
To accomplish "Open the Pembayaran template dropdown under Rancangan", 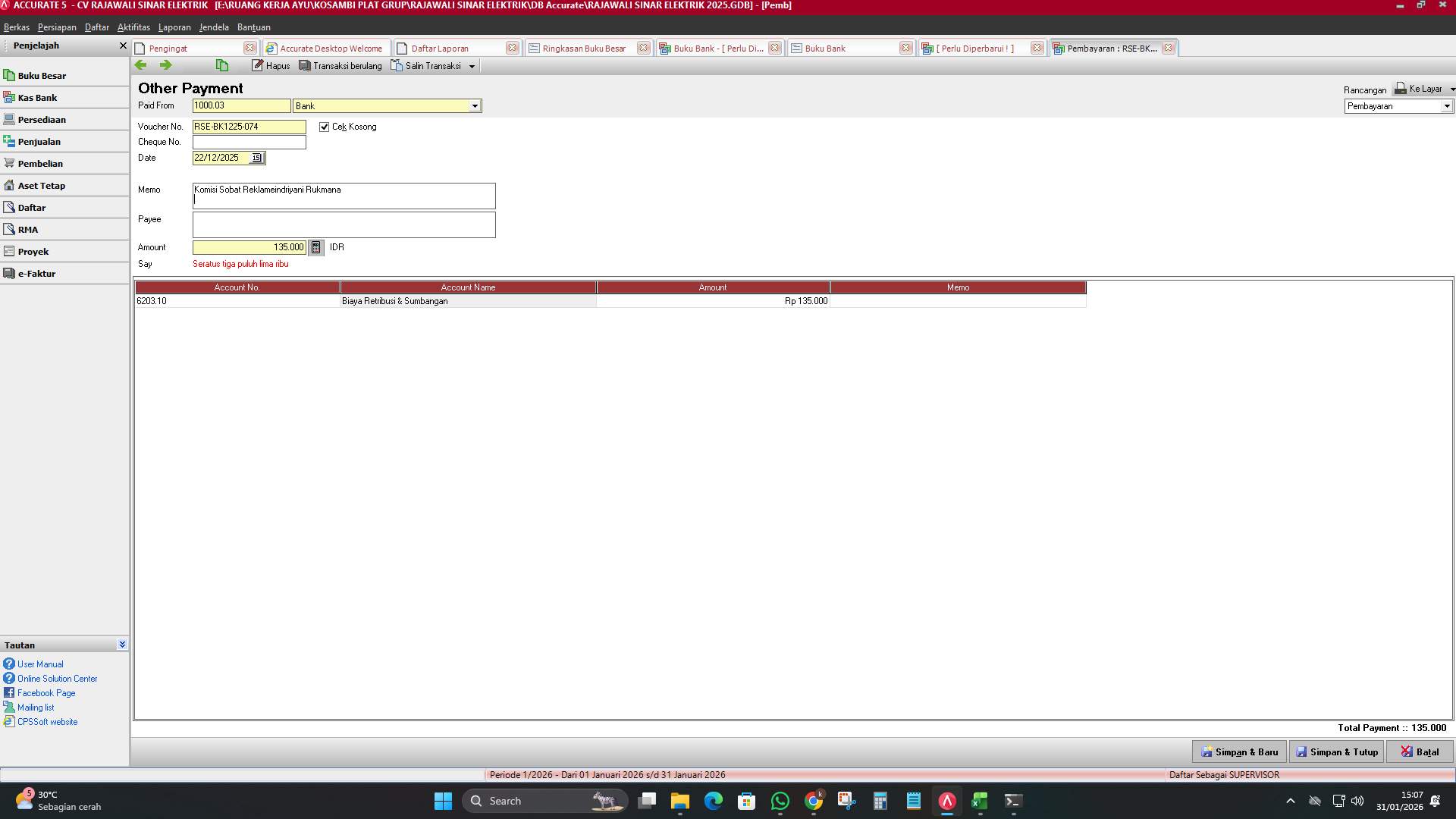I will (1448, 106).
